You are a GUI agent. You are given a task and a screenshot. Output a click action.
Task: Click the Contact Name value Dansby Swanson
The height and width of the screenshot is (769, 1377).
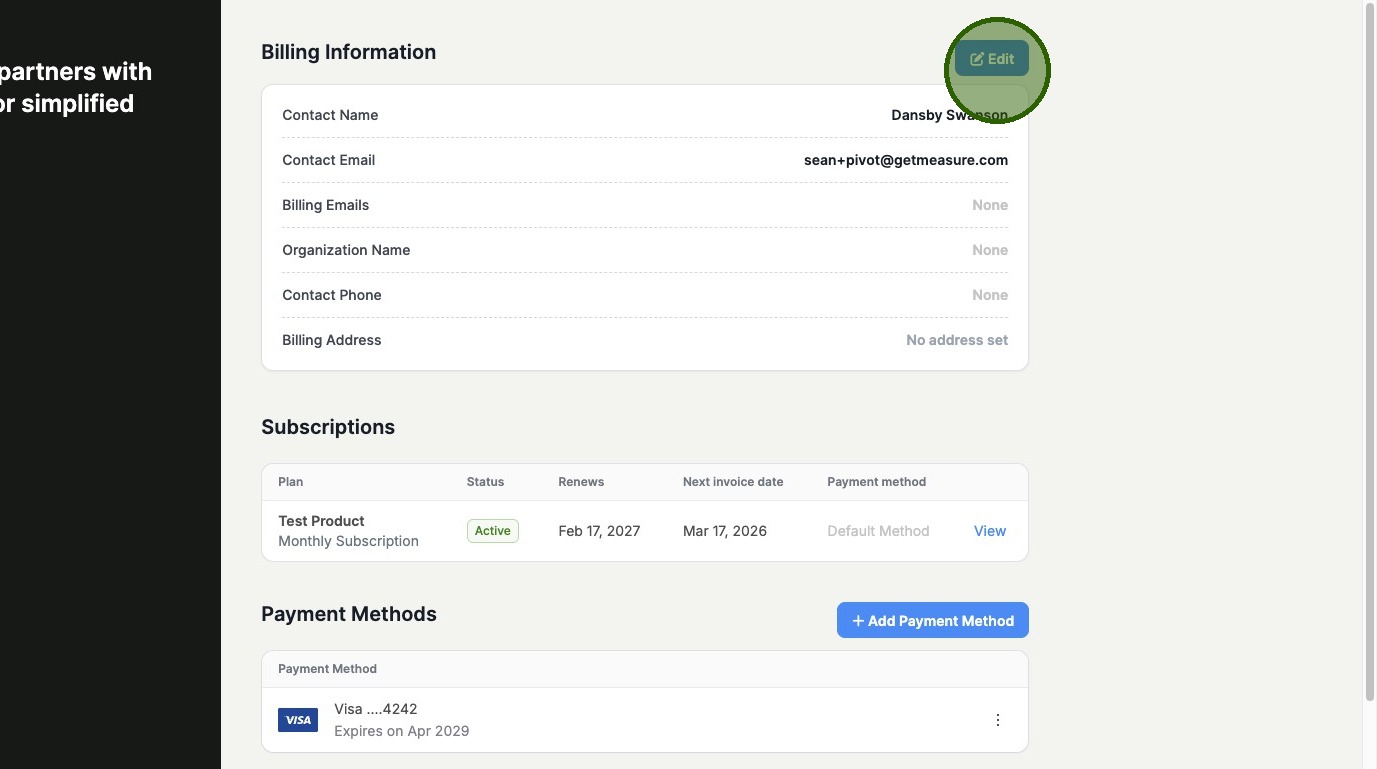click(948, 115)
